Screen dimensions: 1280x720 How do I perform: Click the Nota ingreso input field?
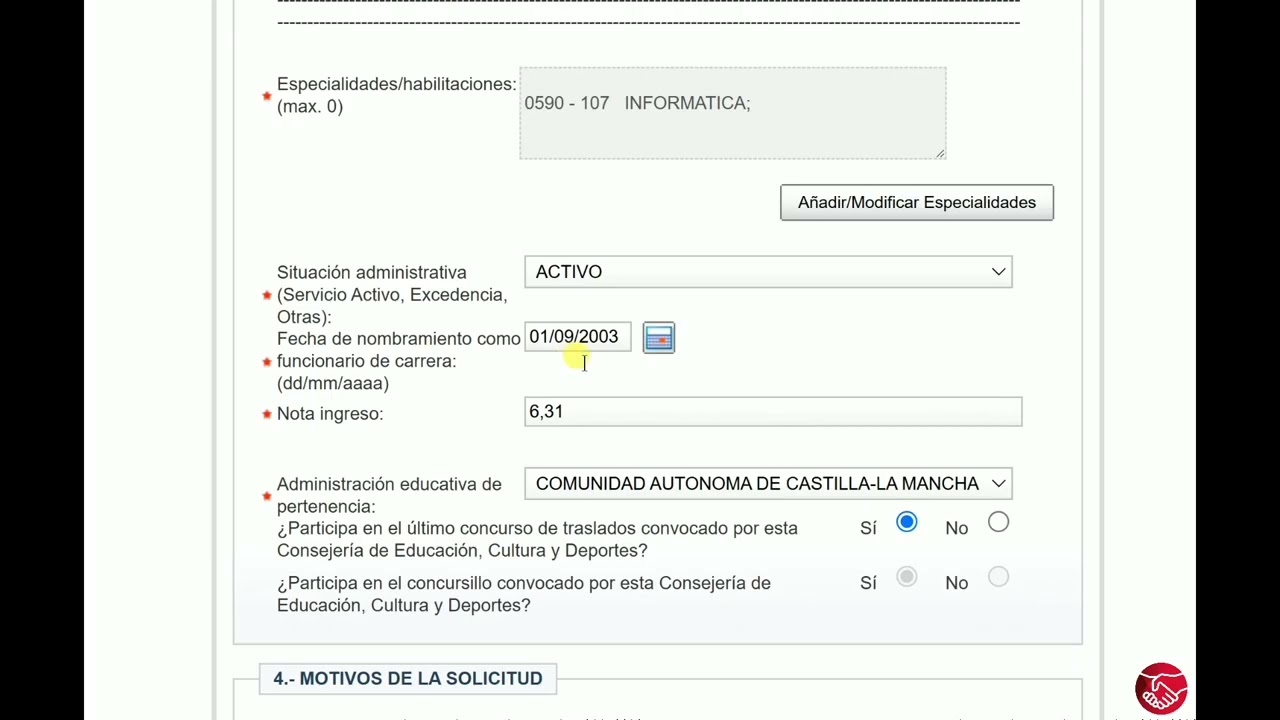click(773, 412)
